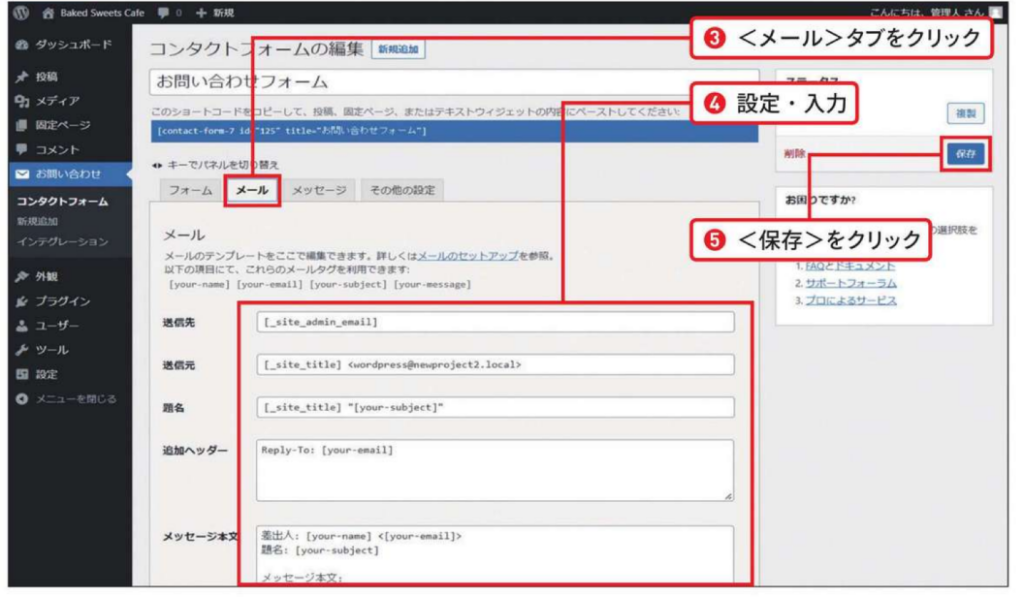Open Baked Sweets Cafe site home icon
This screenshot has height=597, width=1024.
point(47,12)
